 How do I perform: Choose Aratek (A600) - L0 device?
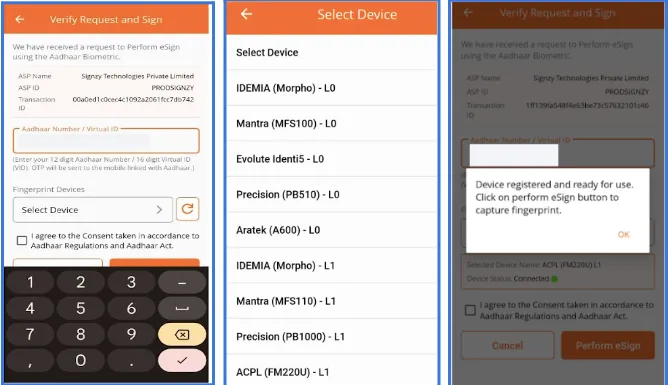[x=331, y=230]
